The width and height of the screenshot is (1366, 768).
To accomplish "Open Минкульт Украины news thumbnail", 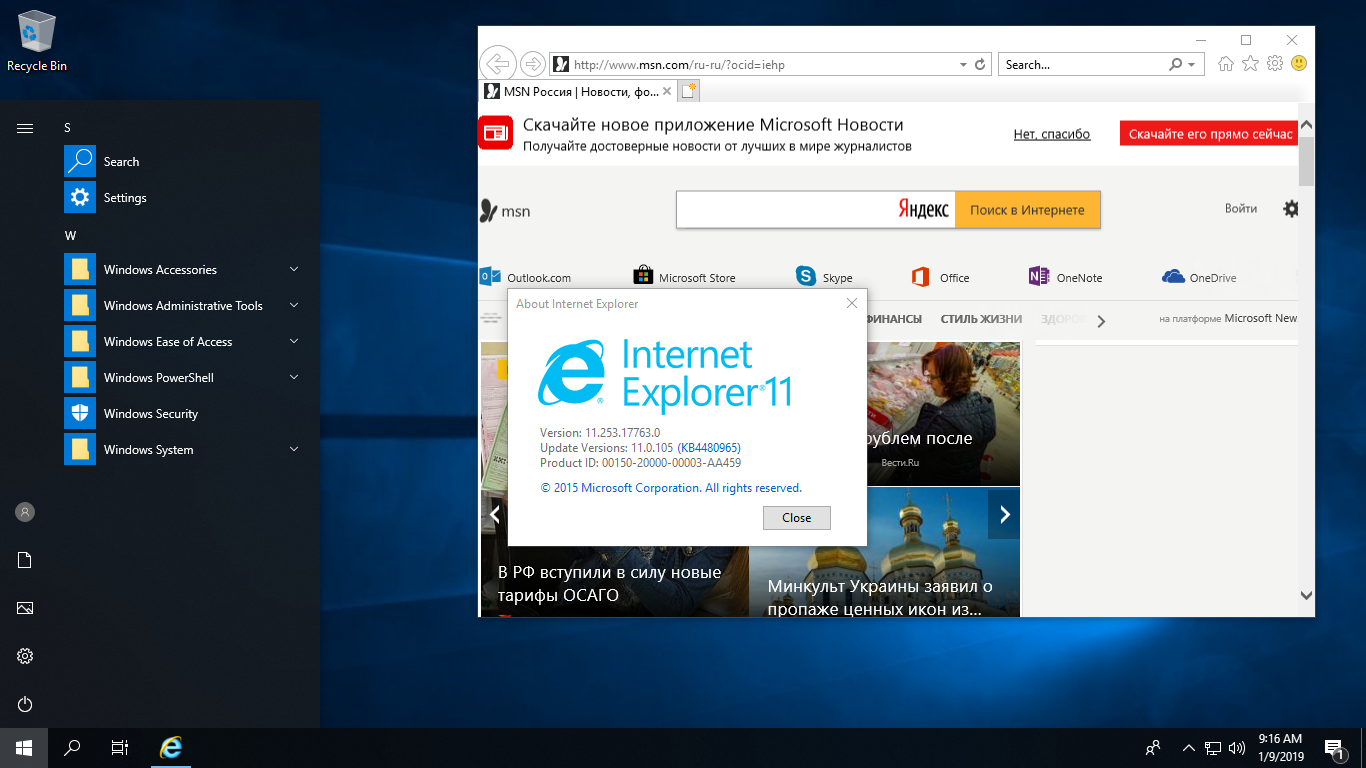I will point(884,552).
